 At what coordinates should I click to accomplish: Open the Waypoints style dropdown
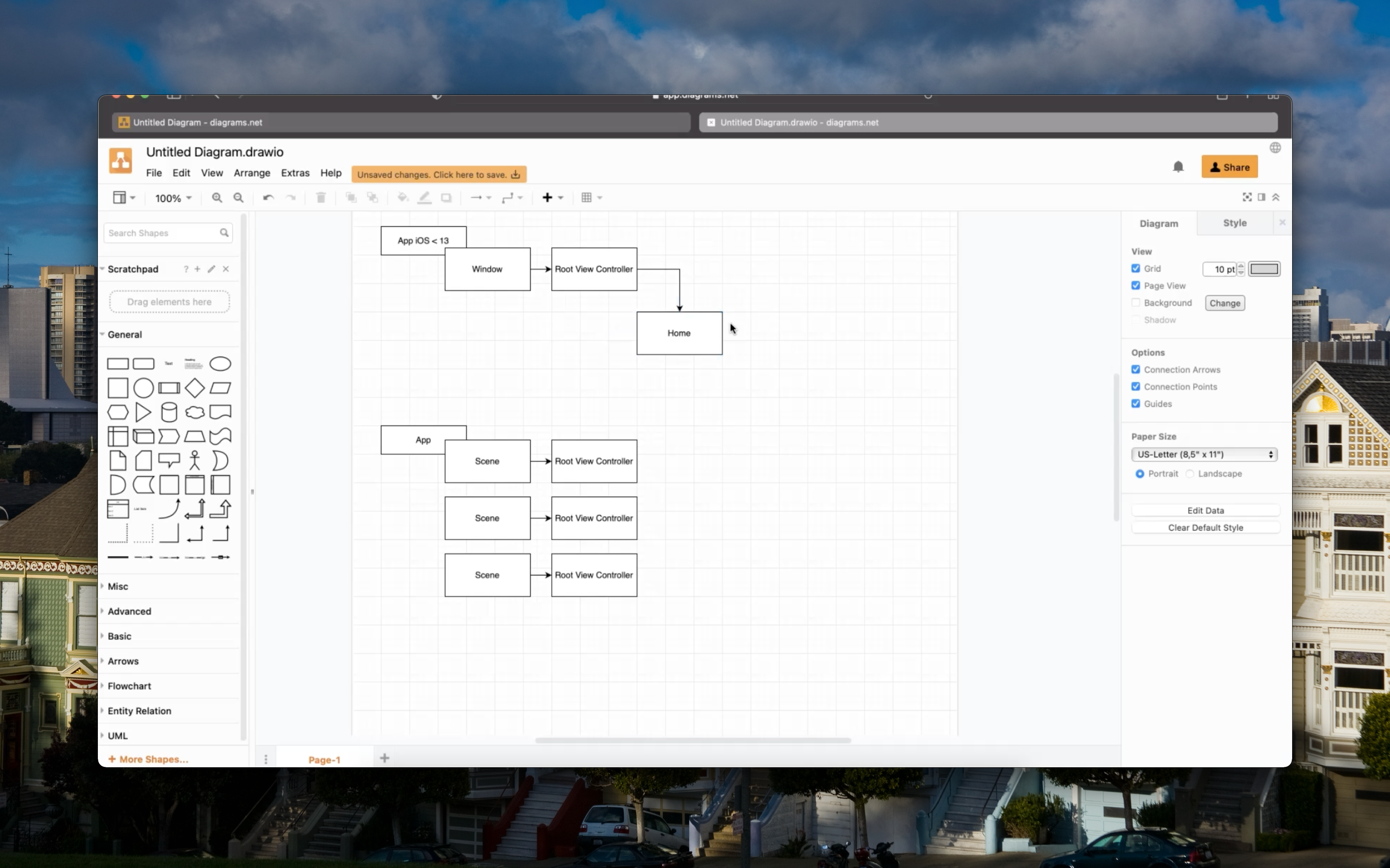[x=512, y=197]
